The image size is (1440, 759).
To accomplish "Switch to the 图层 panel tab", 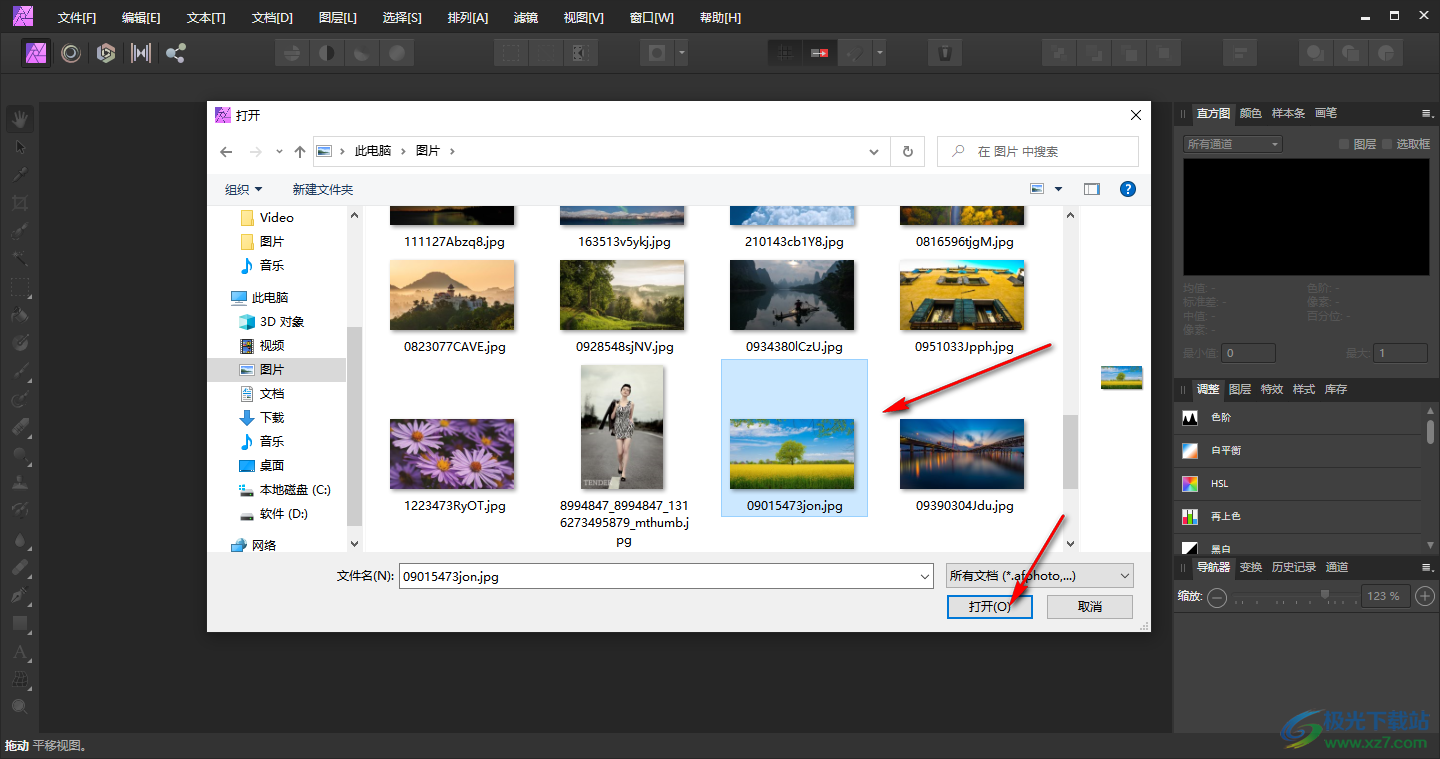I will tap(1239, 389).
